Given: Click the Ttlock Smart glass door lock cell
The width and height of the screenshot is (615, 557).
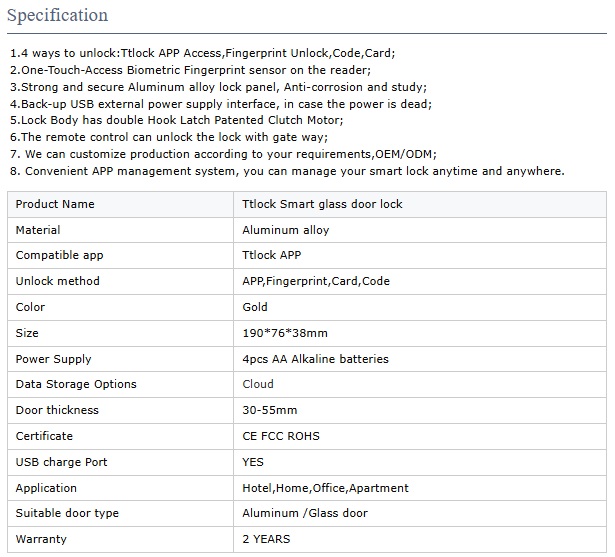Looking at the screenshot, I should coord(420,204).
